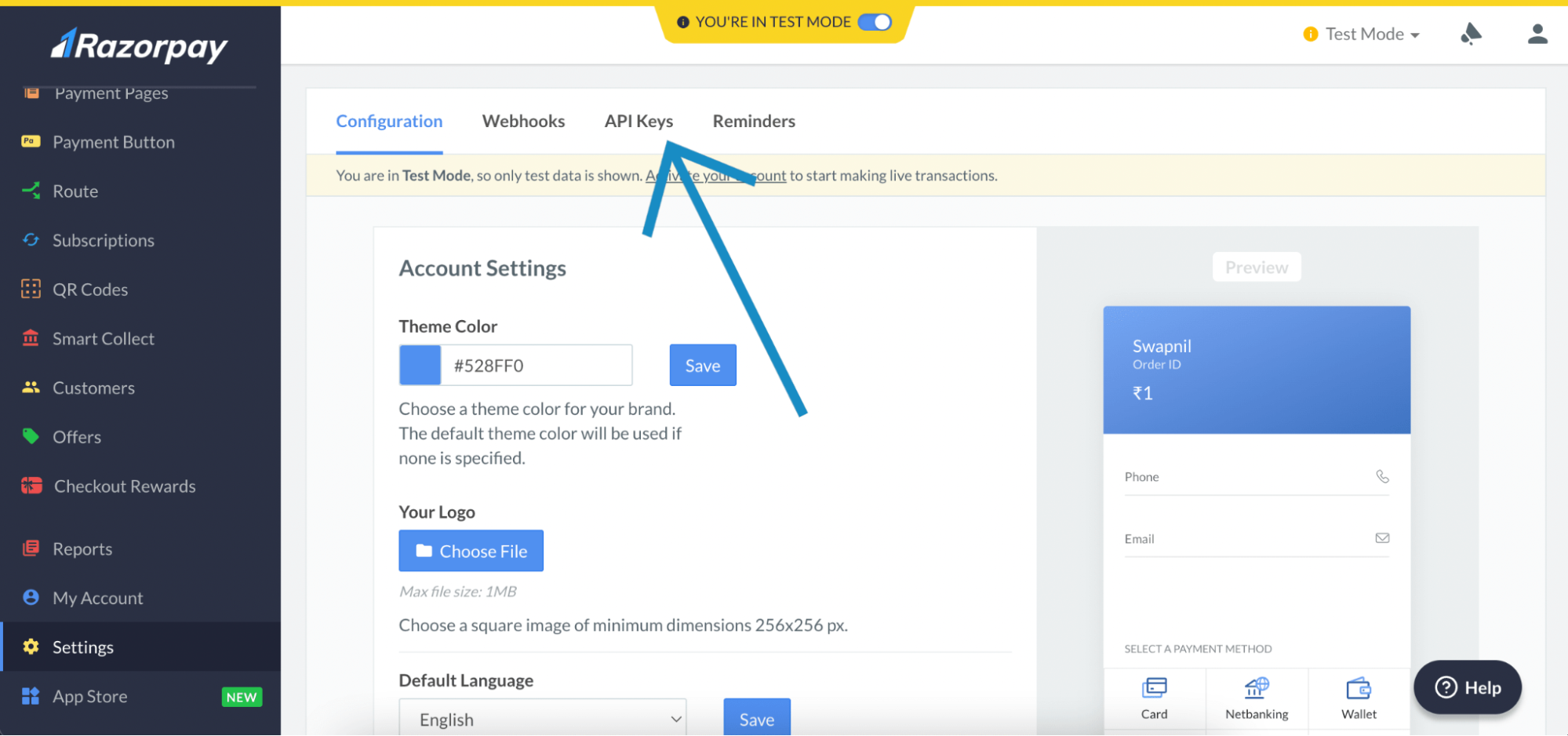Click the phone icon in preview
Image resolution: width=1568 pixels, height=736 pixels.
(1382, 476)
